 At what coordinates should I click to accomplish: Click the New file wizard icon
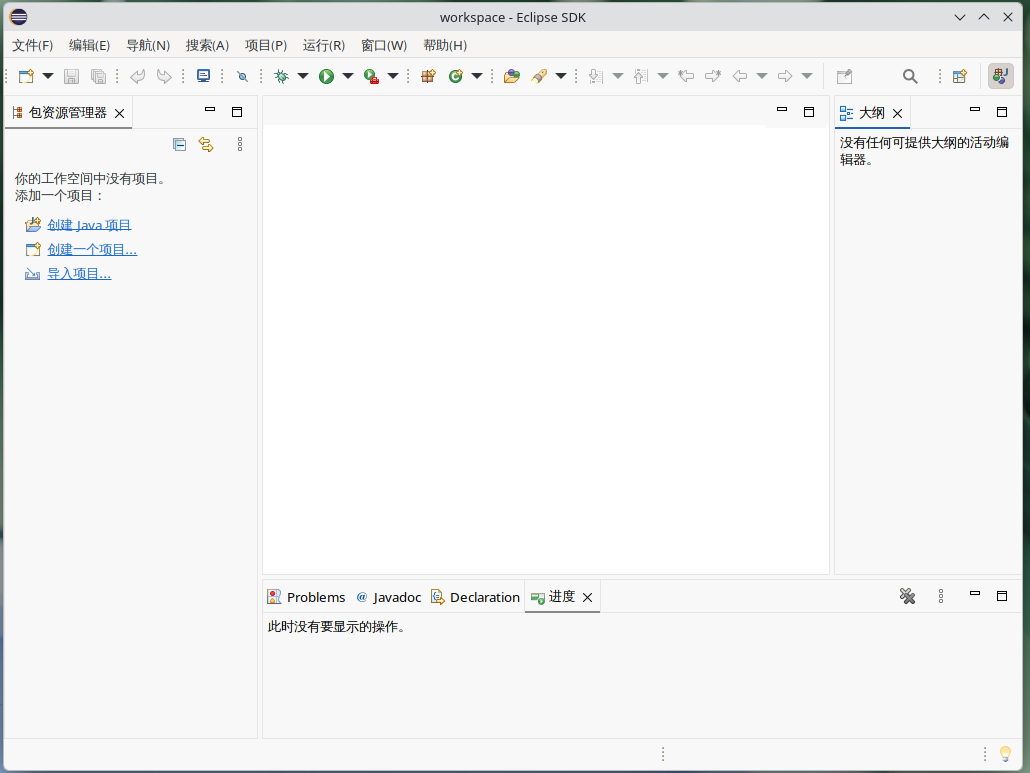pyautogui.click(x=26, y=76)
